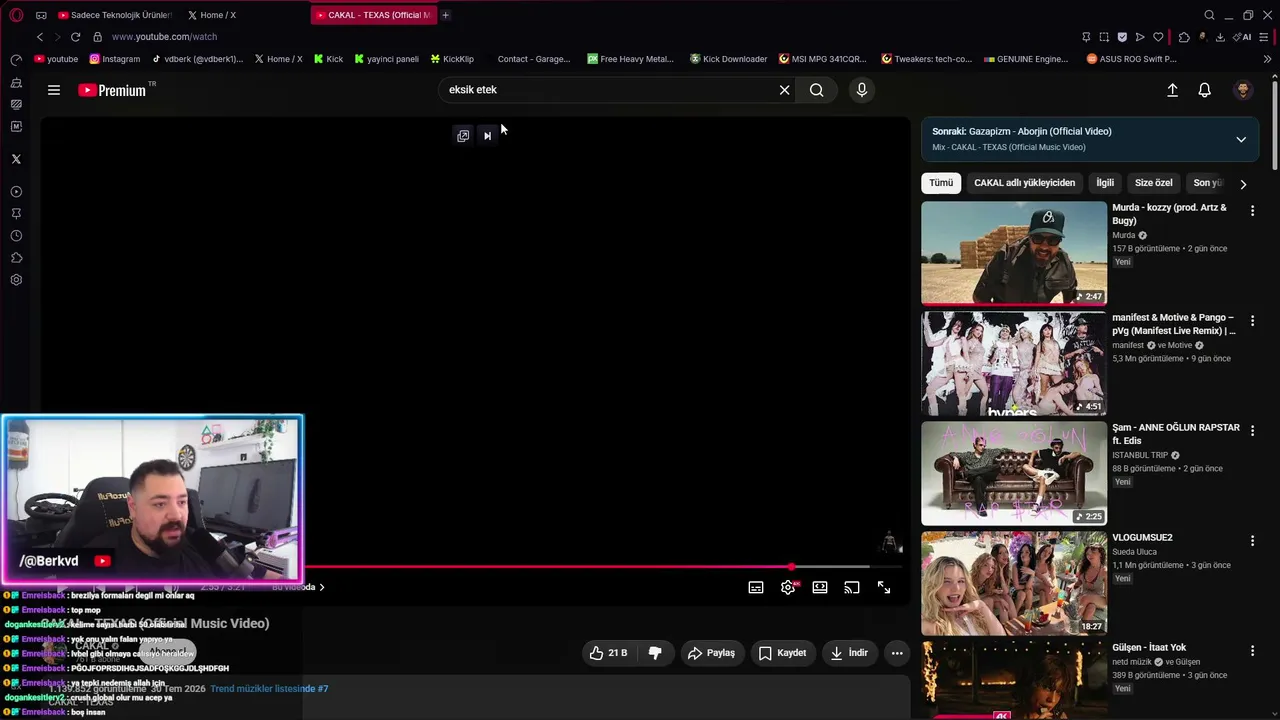Open more actions menu below the video
Image resolution: width=1280 pixels, height=720 pixels.
click(x=897, y=653)
